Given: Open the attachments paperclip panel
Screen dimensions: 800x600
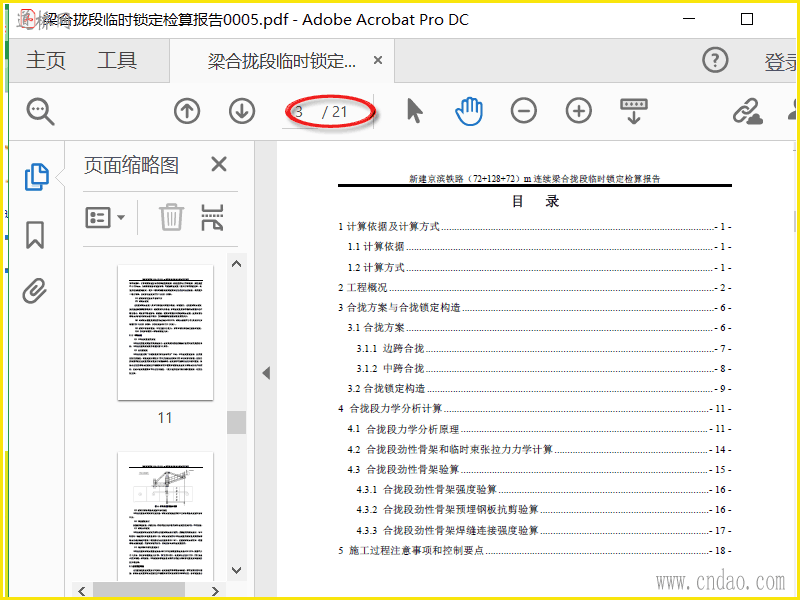Looking at the screenshot, I should (35, 291).
